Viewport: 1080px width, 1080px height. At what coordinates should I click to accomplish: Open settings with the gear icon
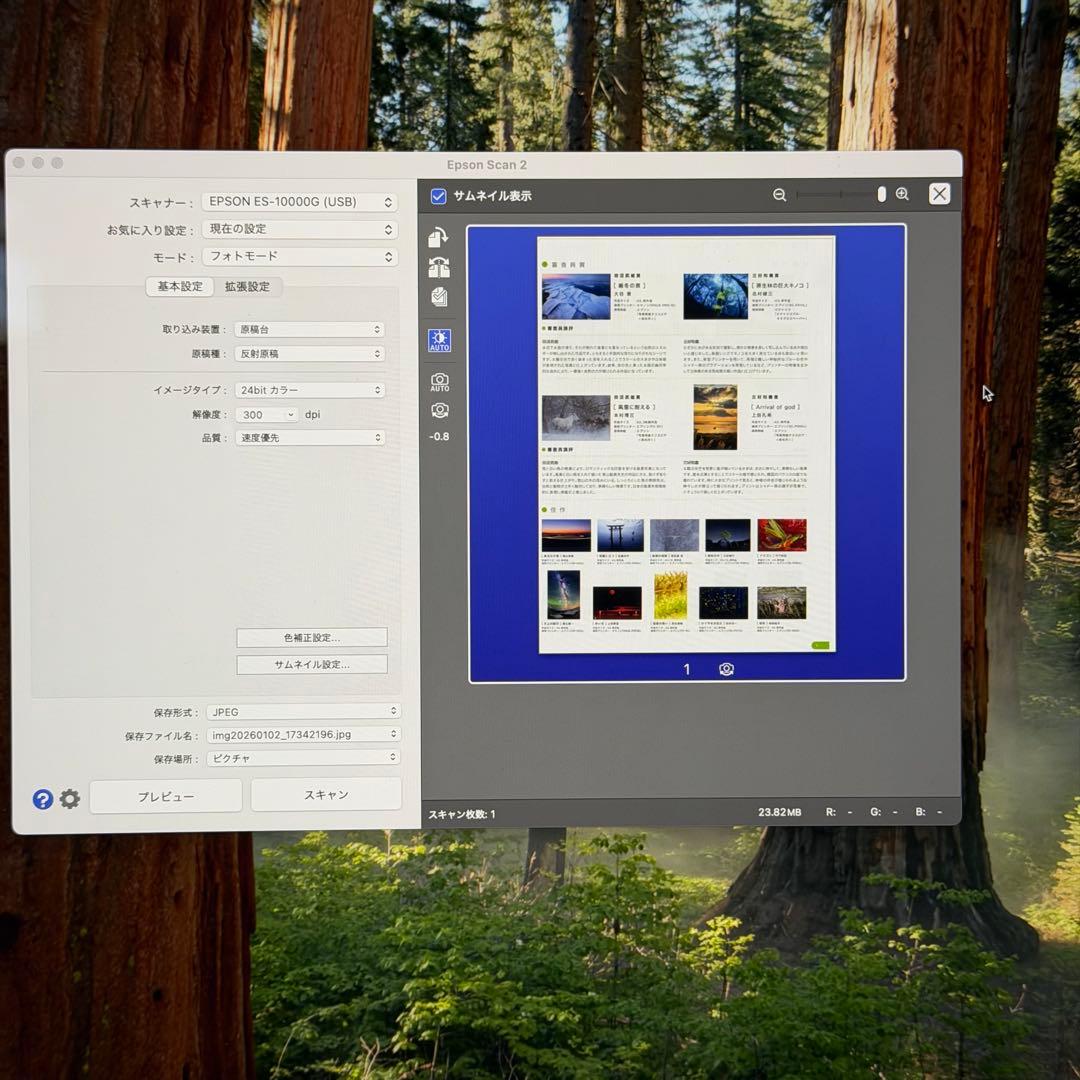click(x=69, y=799)
